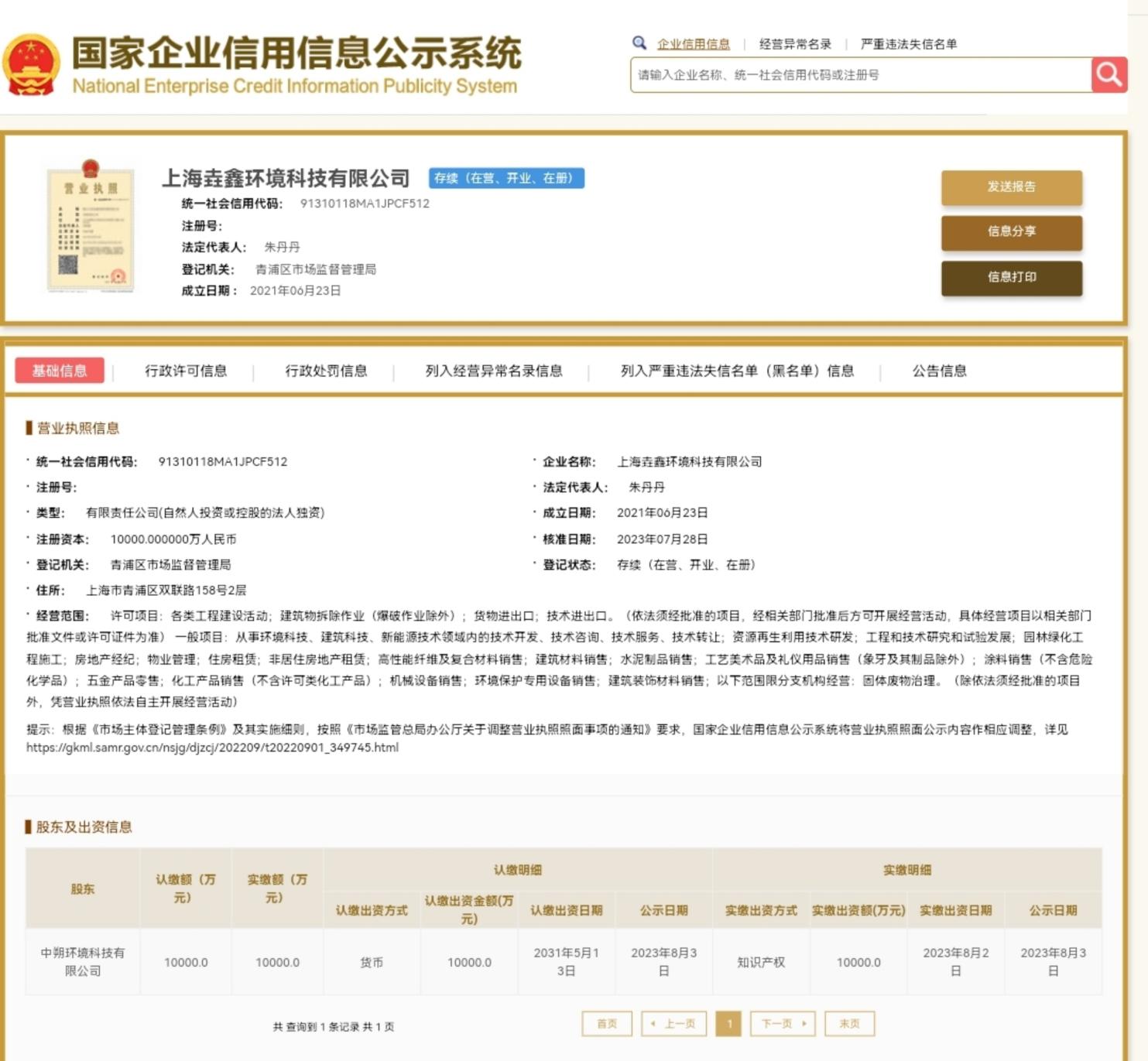Click the 2023年8月2日 paid-in date cell
Image resolution: width=1148 pixels, height=1061 pixels.
[x=955, y=962]
